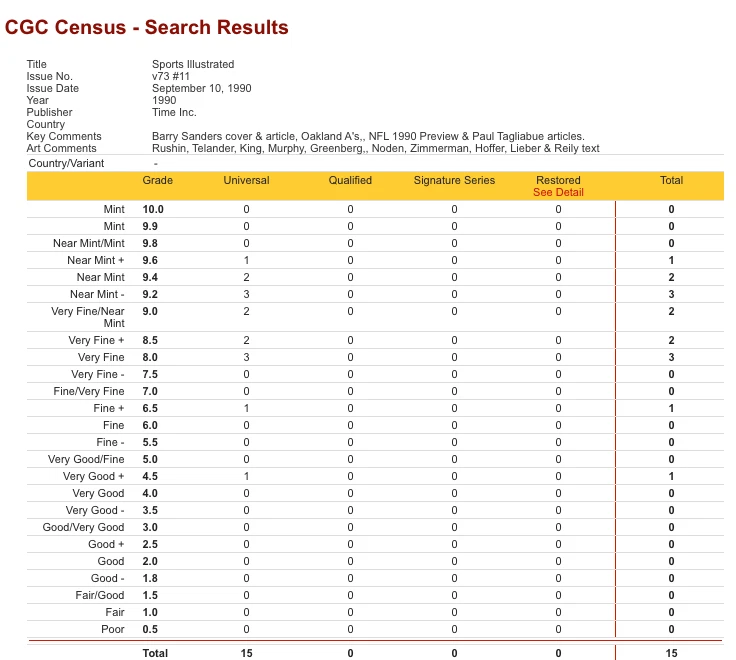Click the Signature Series column header
This screenshot has width=736, height=660.
[454, 180]
